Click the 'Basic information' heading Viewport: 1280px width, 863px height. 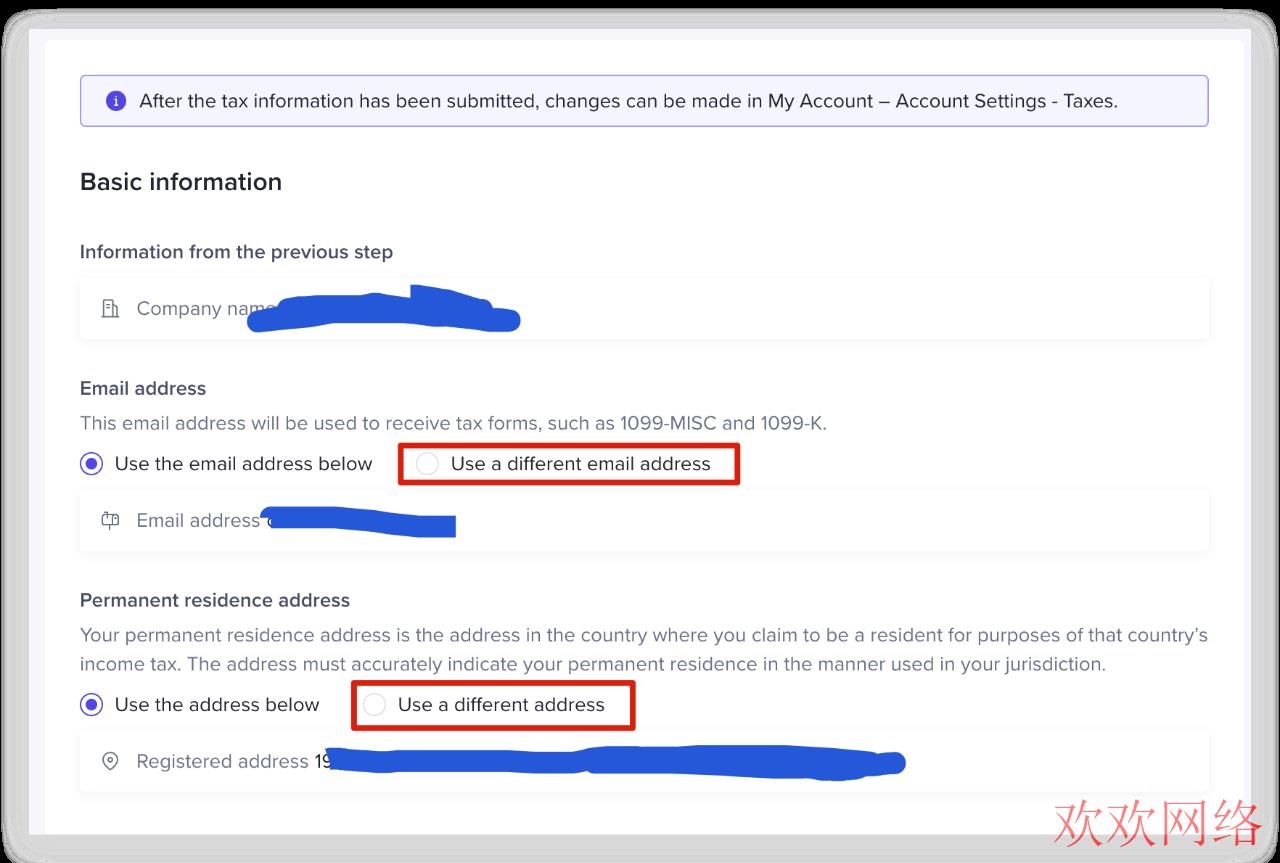coord(181,182)
